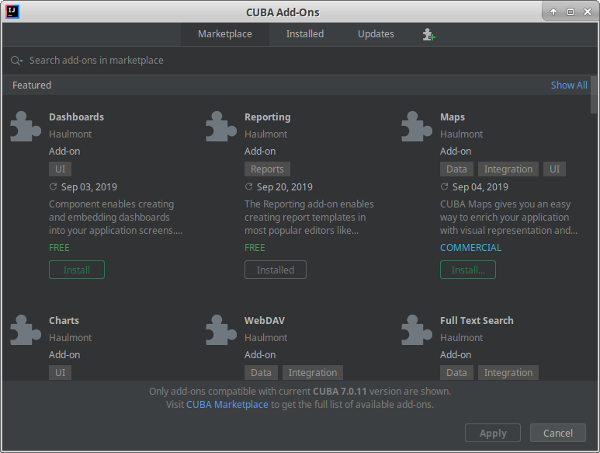Open search options magnifier dropdown
The height and width of the screenshot is (453, 600).
pos(16,60)
